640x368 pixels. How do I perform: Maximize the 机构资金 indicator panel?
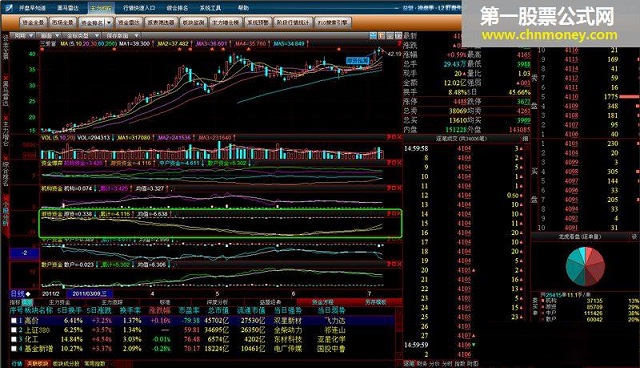[x=394, y=188]
